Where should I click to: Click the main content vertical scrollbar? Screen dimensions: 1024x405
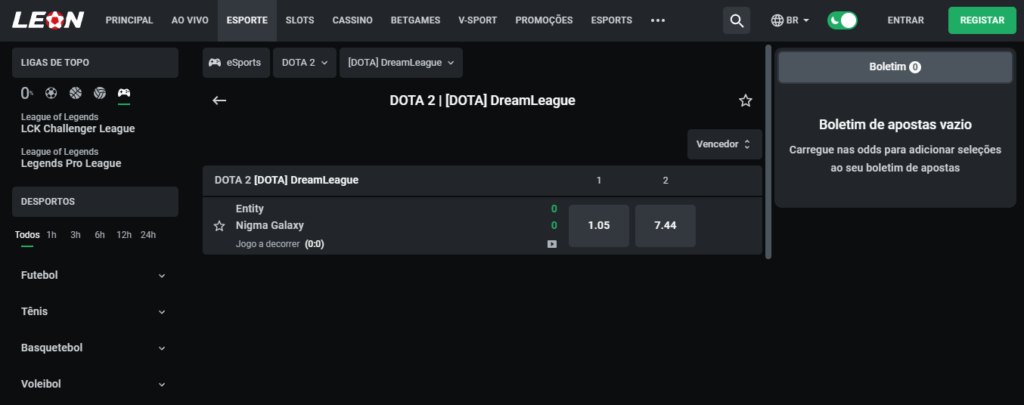point(768,150)
